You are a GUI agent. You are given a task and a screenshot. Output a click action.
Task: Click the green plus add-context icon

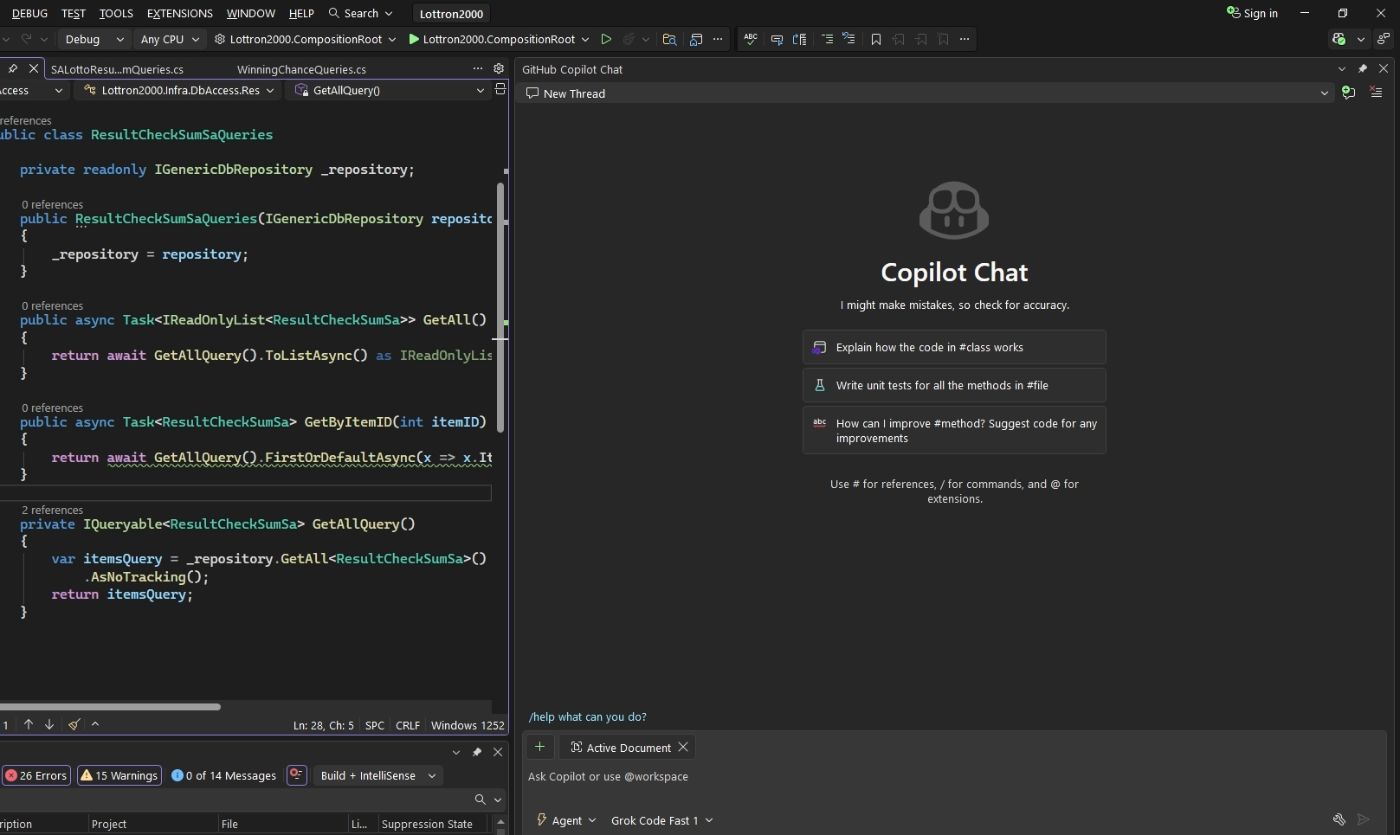pos(539,747)
